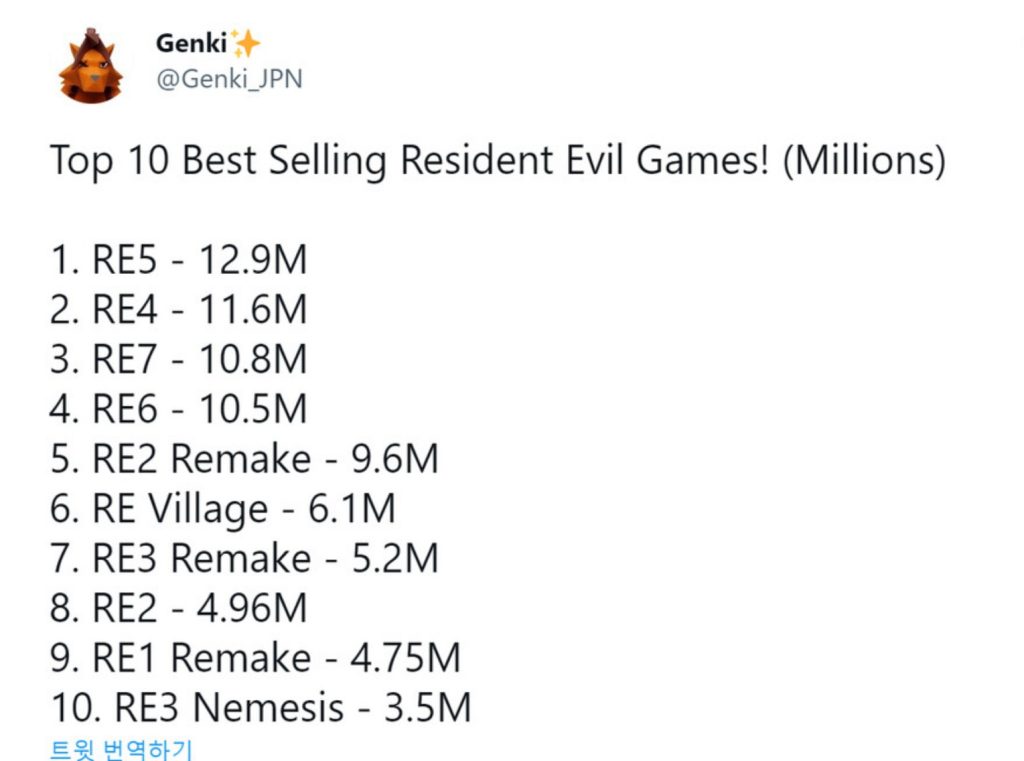Click the "(Millions)" word in the heading
Image resolution: width=1024 pixels, height=761 pixels.
[x=864, y=161]
